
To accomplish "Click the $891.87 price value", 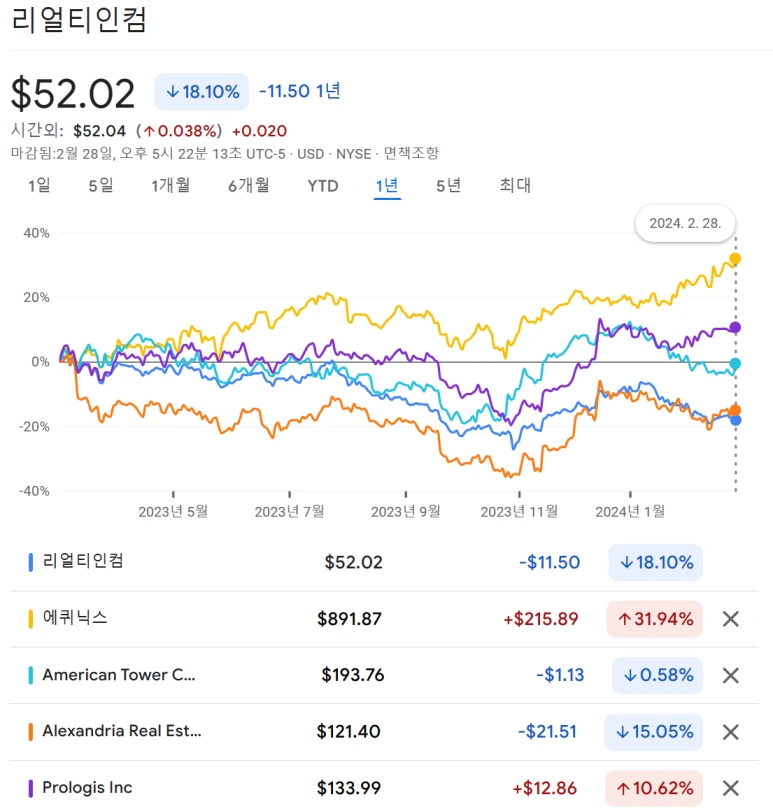I will [x=349, y=619].
